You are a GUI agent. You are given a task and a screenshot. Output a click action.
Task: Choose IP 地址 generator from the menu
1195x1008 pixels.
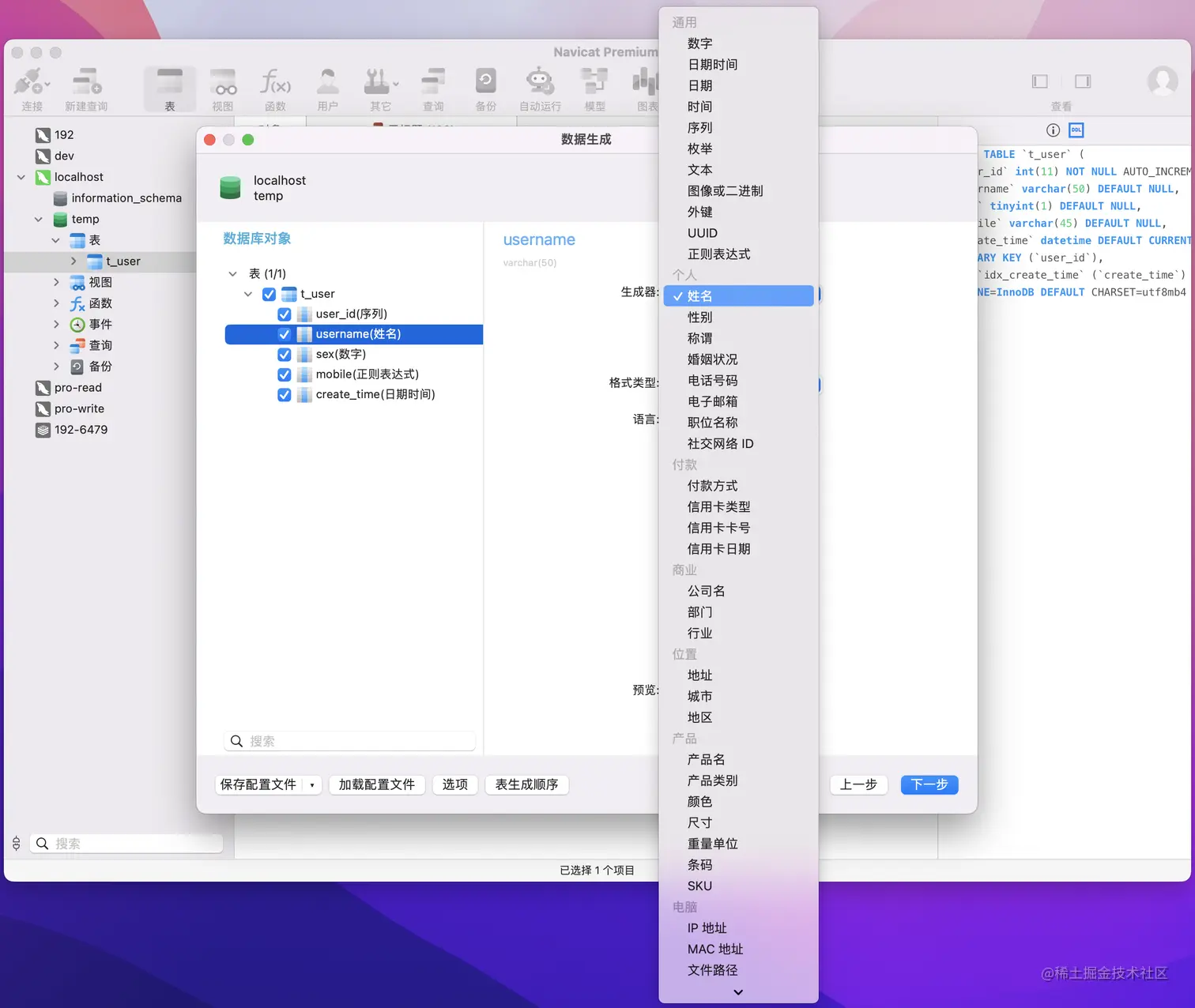click(x=738, y=928)
